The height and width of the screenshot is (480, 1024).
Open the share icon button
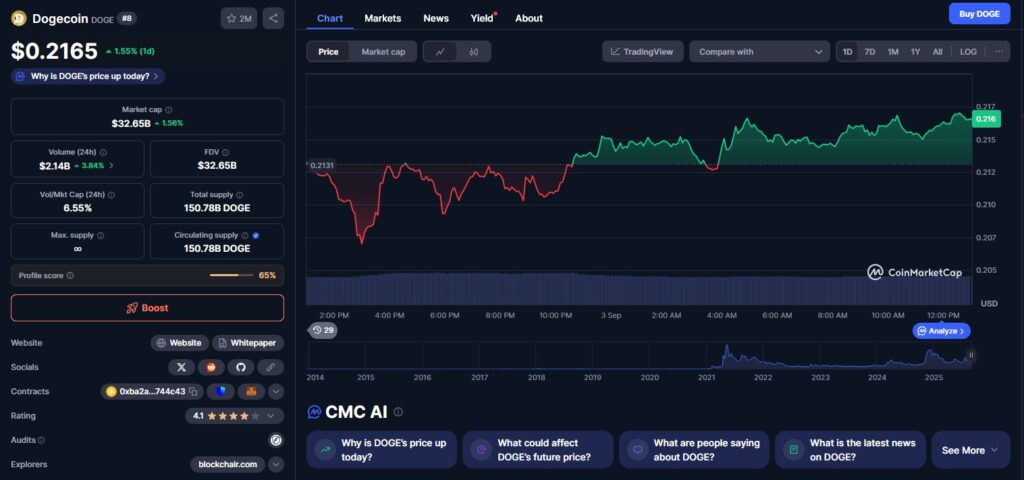[x=273, y=18]
